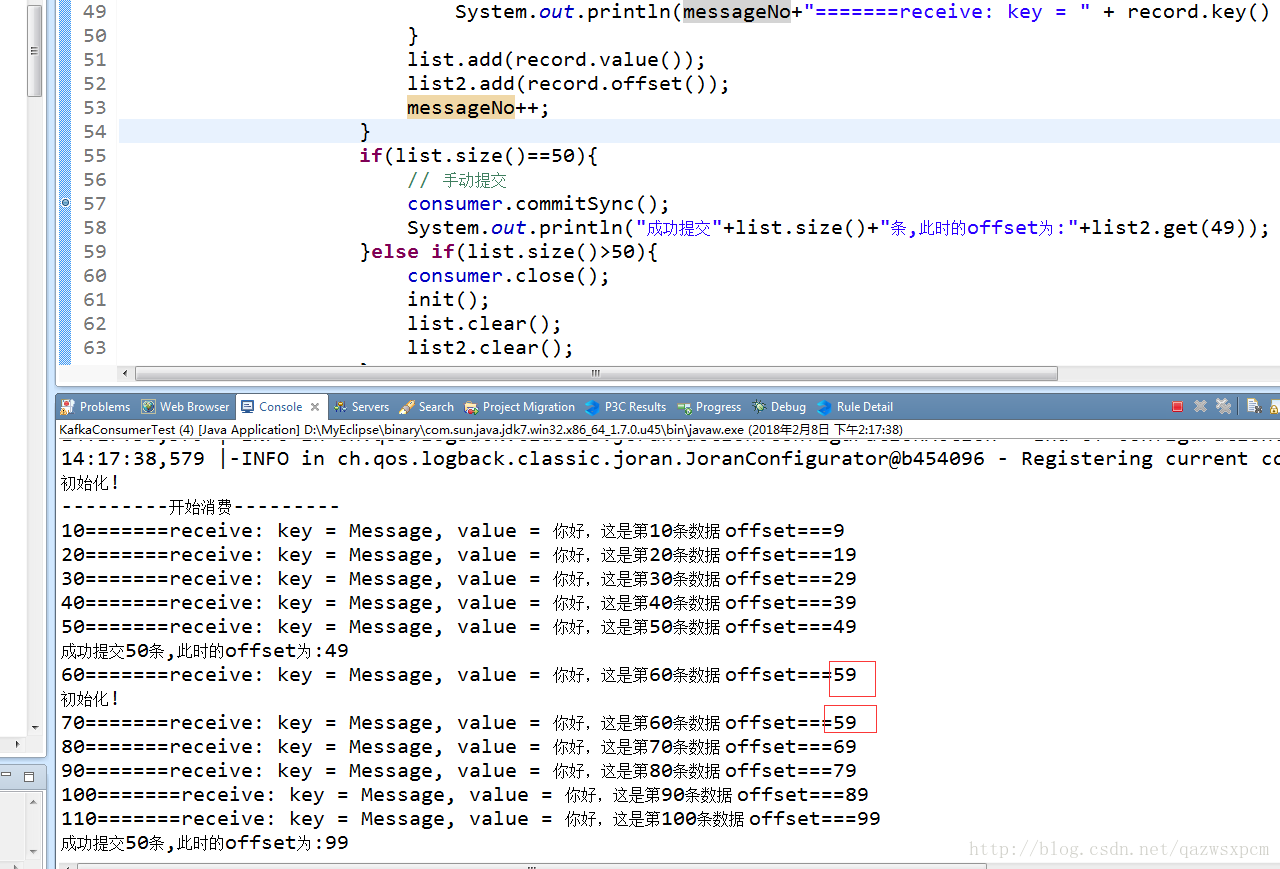Switch to the Problems tab
Viewport: 1280px width, 869px height.
click(x=95, y=407)
